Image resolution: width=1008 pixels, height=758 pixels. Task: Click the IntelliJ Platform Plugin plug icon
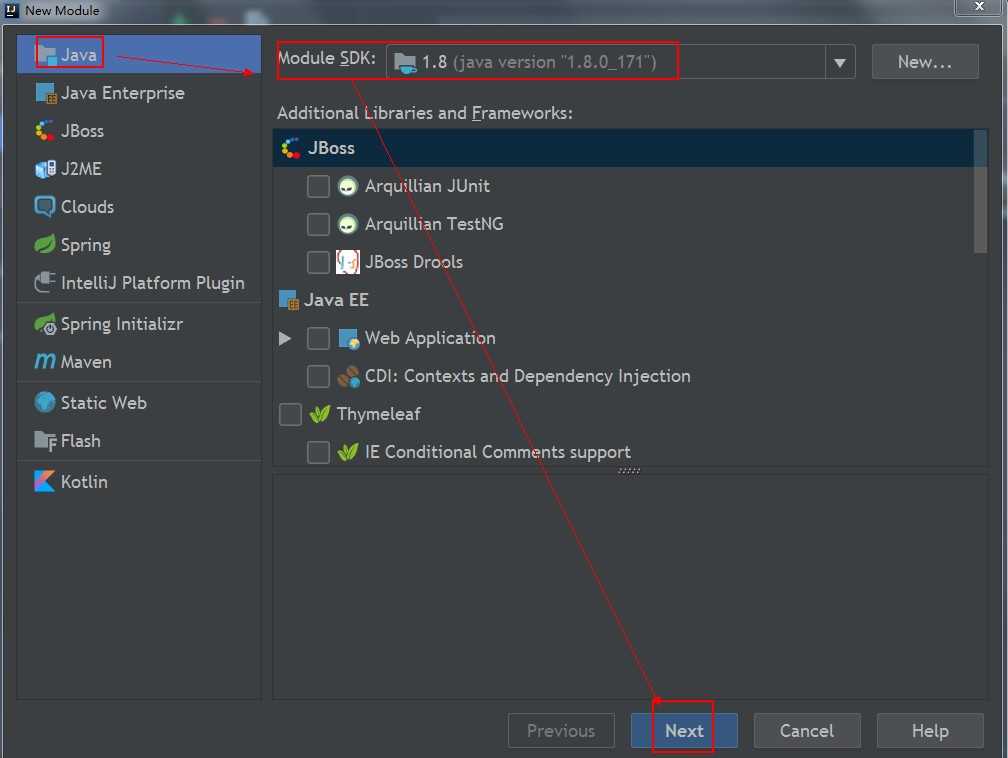[44, 282]
